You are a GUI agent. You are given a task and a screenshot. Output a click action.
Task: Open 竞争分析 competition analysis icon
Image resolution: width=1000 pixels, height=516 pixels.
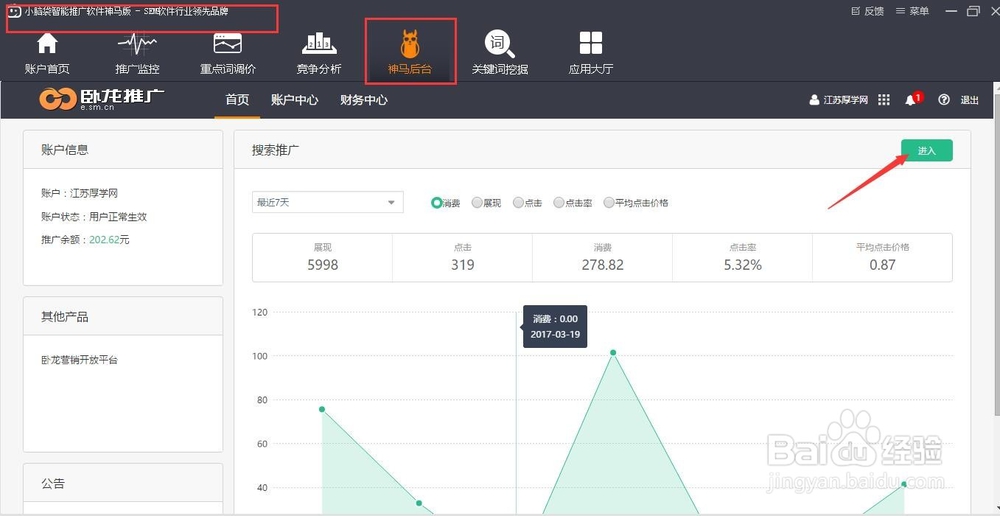[319, 44]
